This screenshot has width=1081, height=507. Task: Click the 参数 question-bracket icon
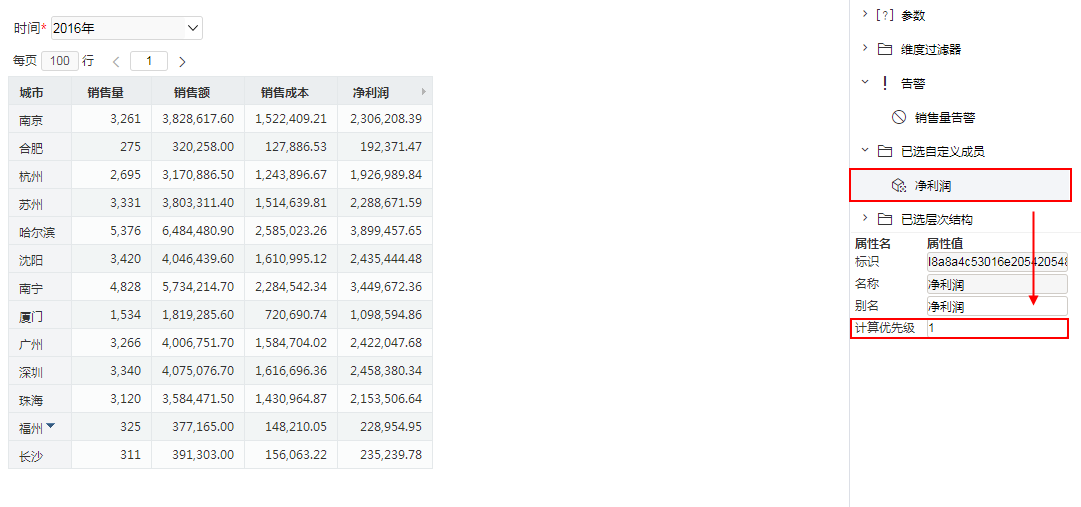click(885, 15)
